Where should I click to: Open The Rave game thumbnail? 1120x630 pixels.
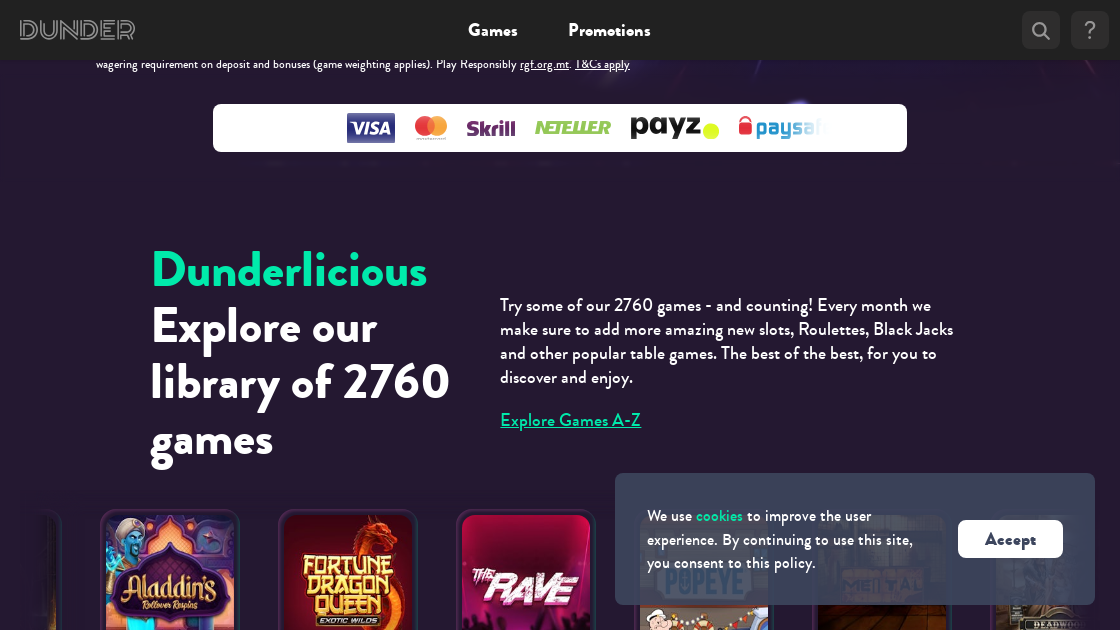526,571
